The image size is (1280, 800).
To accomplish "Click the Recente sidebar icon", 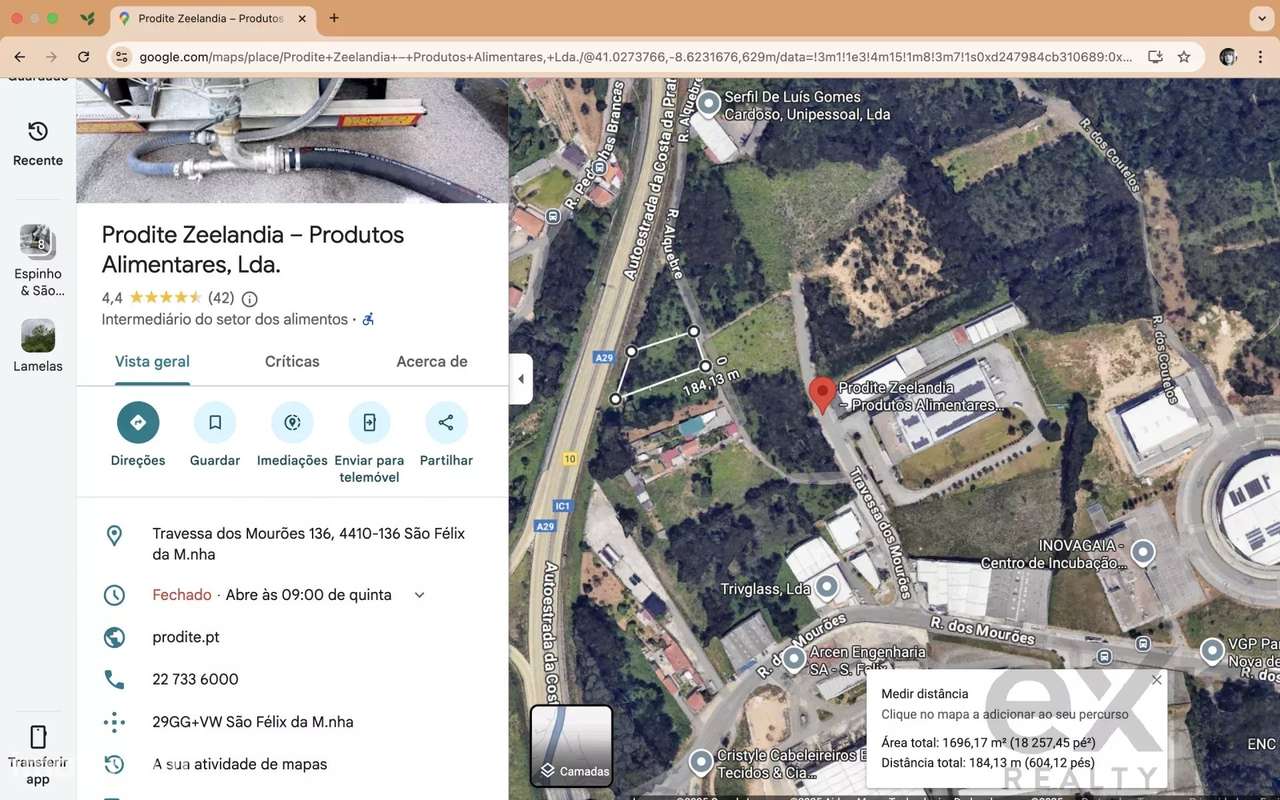I will [x=37, y=141].
